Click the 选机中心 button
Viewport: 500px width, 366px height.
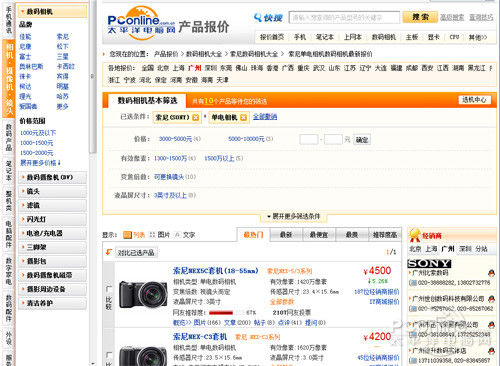tap(474, 100)
